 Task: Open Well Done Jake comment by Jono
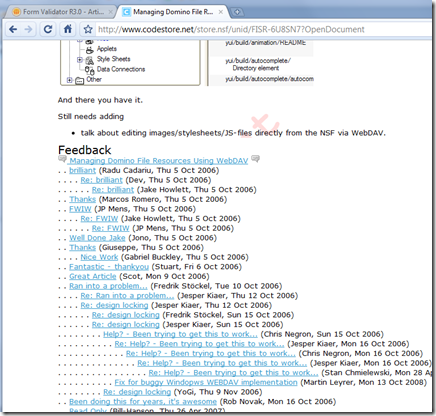click(97, 238)
